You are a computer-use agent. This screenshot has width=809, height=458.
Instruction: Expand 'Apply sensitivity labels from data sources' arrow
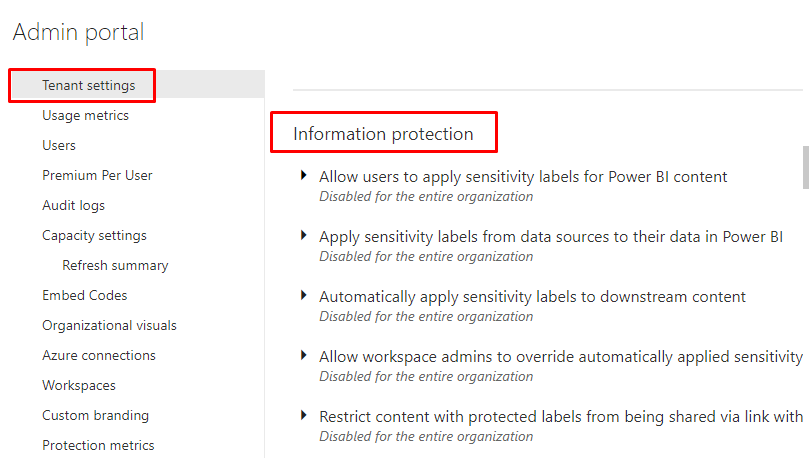click(x=303, y=236)
